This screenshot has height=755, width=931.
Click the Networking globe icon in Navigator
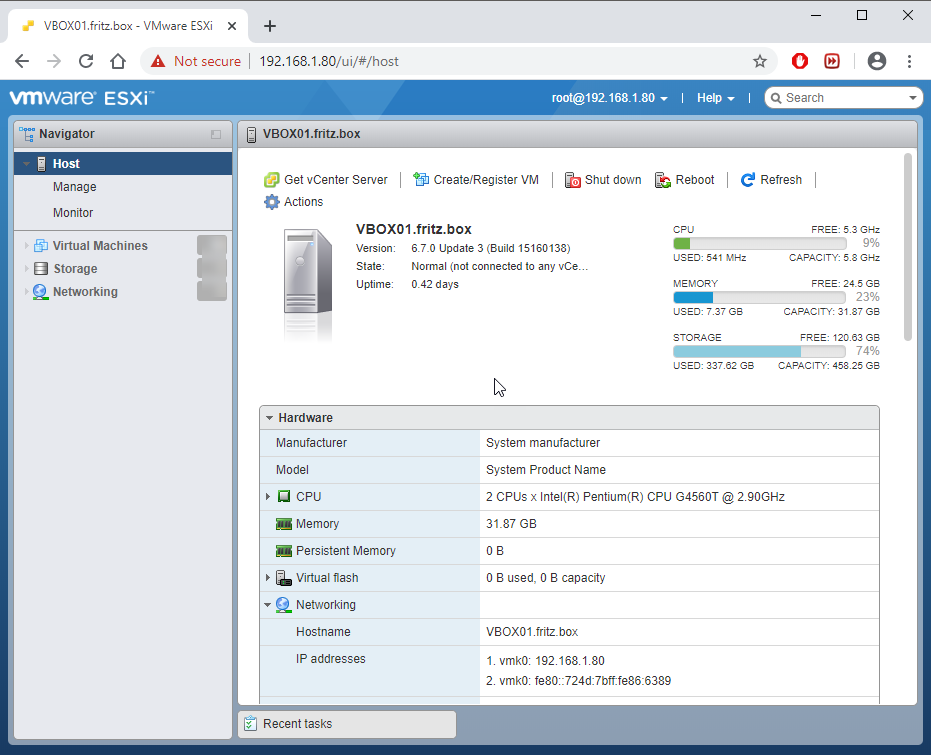[40, 291]
